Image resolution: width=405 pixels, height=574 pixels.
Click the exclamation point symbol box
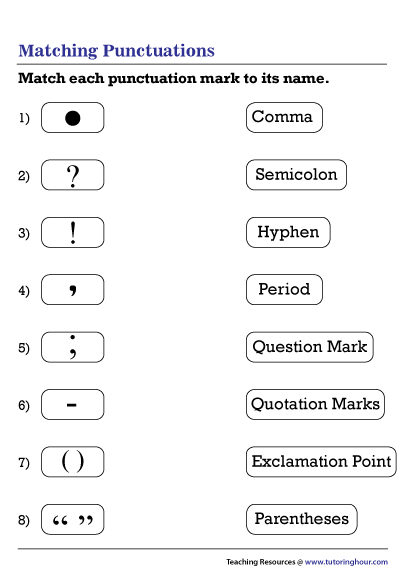click(x=73, y=232)
